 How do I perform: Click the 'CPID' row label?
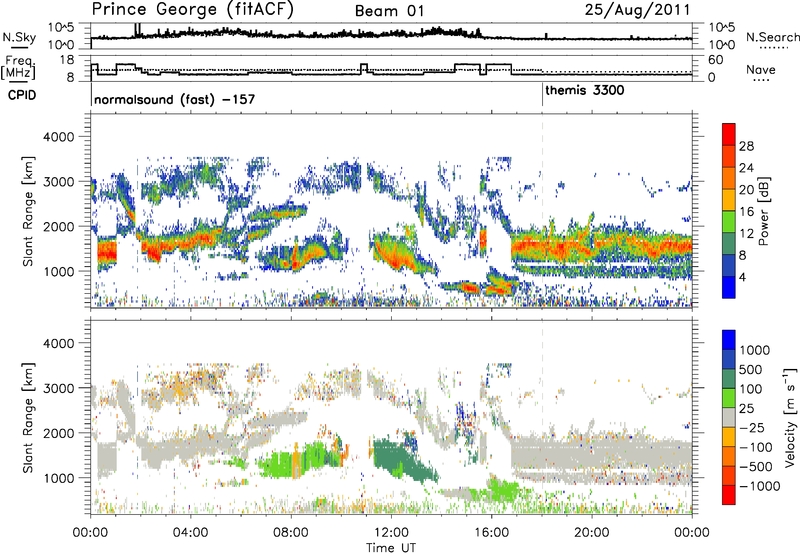[22, 95]
